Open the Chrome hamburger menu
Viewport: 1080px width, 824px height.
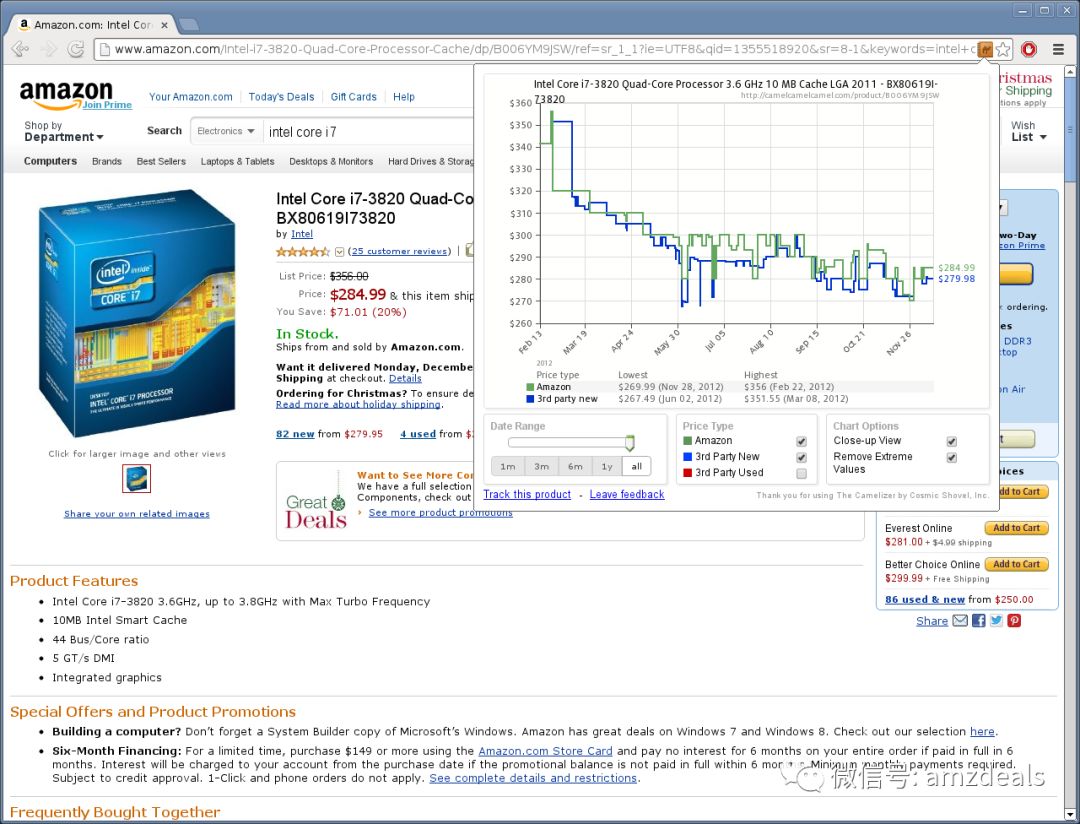click(x=1058, y=49)
